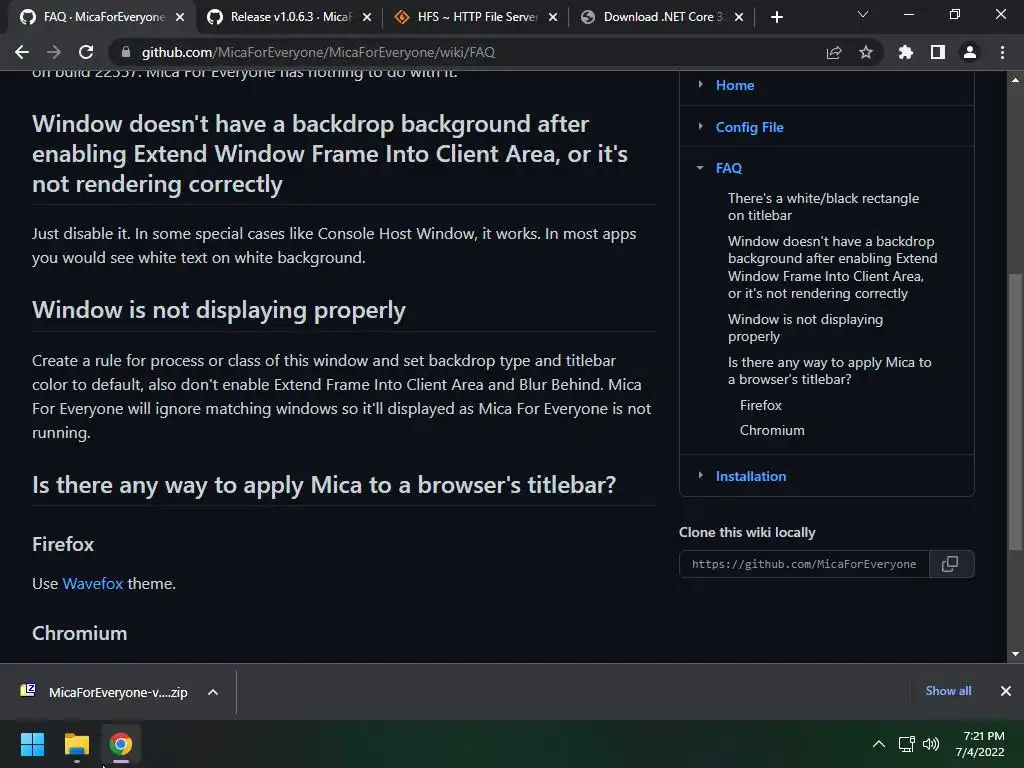The width and height of the screenshot is (1024, 768).
Task: Open the Extensions puzzle icon
Action: click(906, 52)
